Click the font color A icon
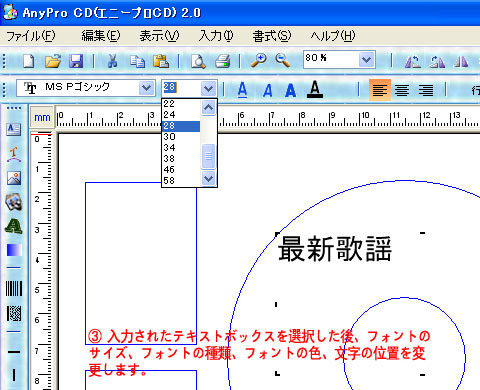Viewport: 480px width, 390px height. click(x=315, y=89)
